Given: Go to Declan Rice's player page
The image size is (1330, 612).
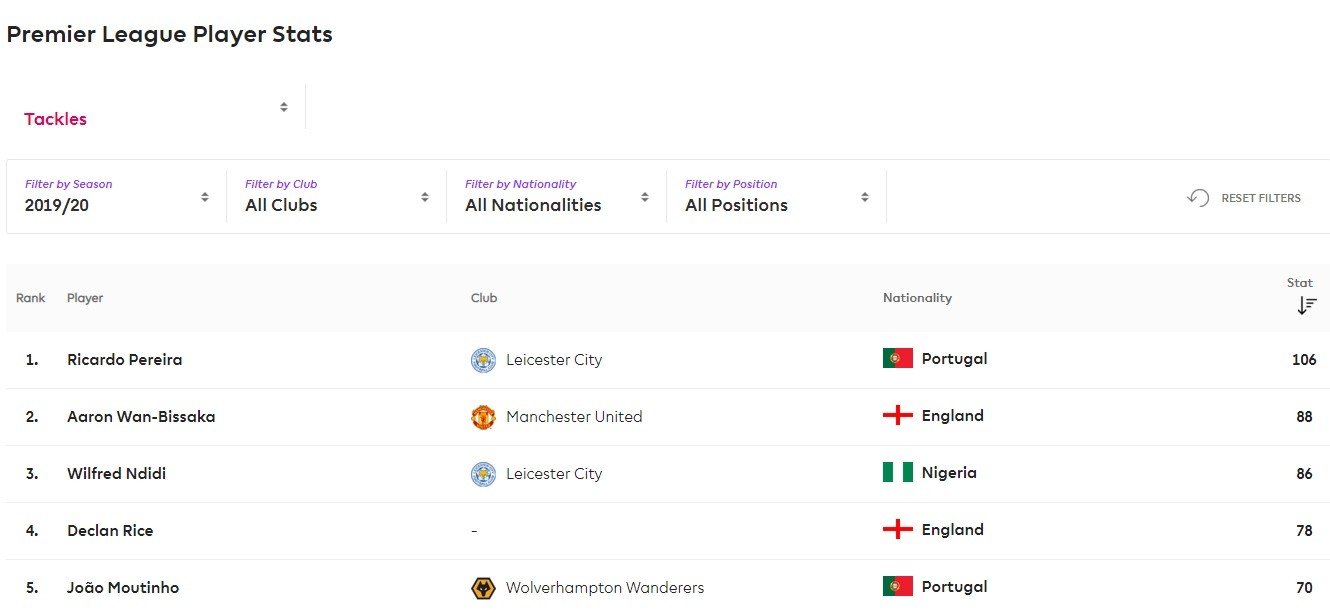Looking at the screenshot, I should pyautogui.click(x=110, y=531).
